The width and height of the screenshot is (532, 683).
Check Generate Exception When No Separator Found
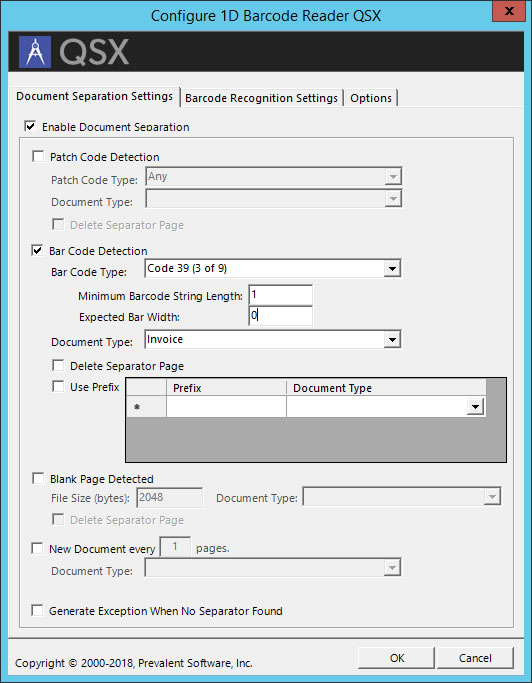[x=37, y=611]
